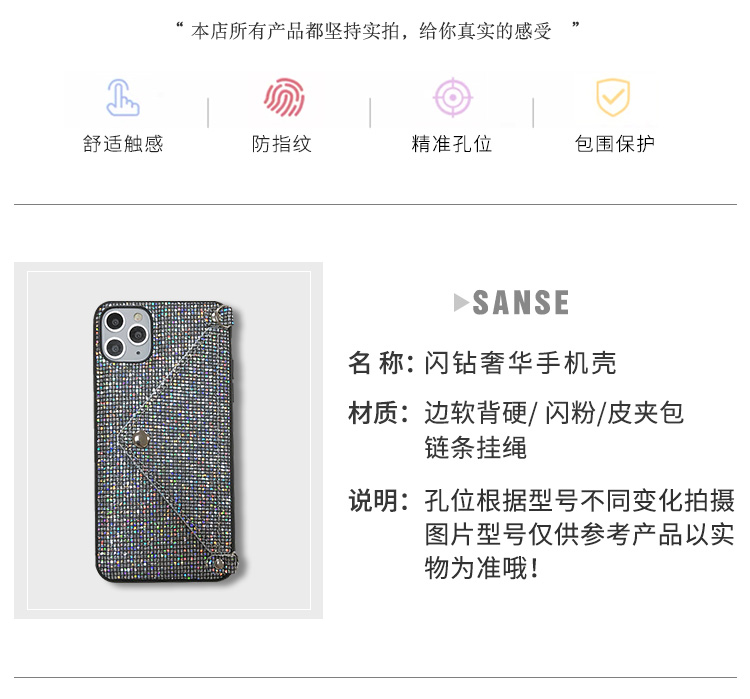Click the yellow shield checkmark icon

click(x=613, y=98)
